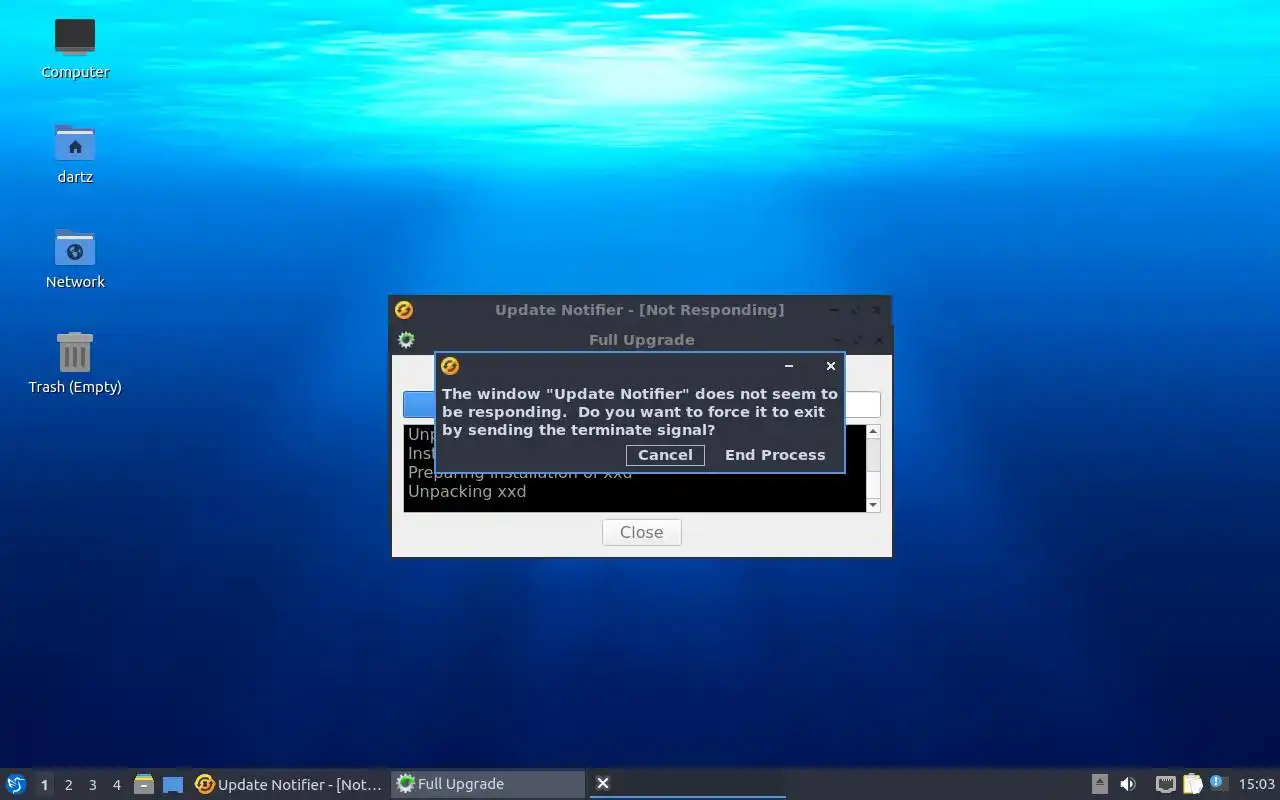Screen dimensions: 1280x800
Task: Click the X-icon taskbar window entry
Action: click(687, 784)
